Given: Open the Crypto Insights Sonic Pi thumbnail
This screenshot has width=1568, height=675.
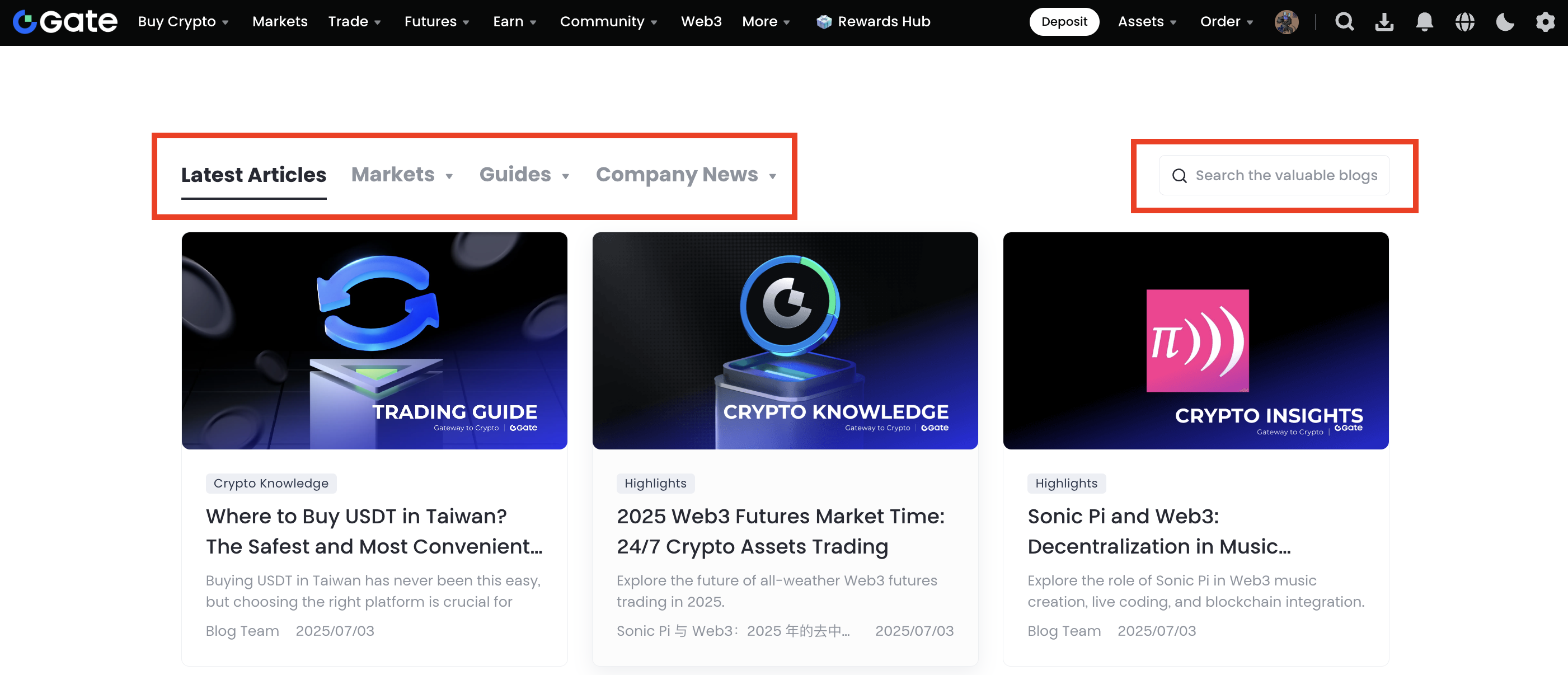Looking at the screenshot, I should coord(1195,340).
